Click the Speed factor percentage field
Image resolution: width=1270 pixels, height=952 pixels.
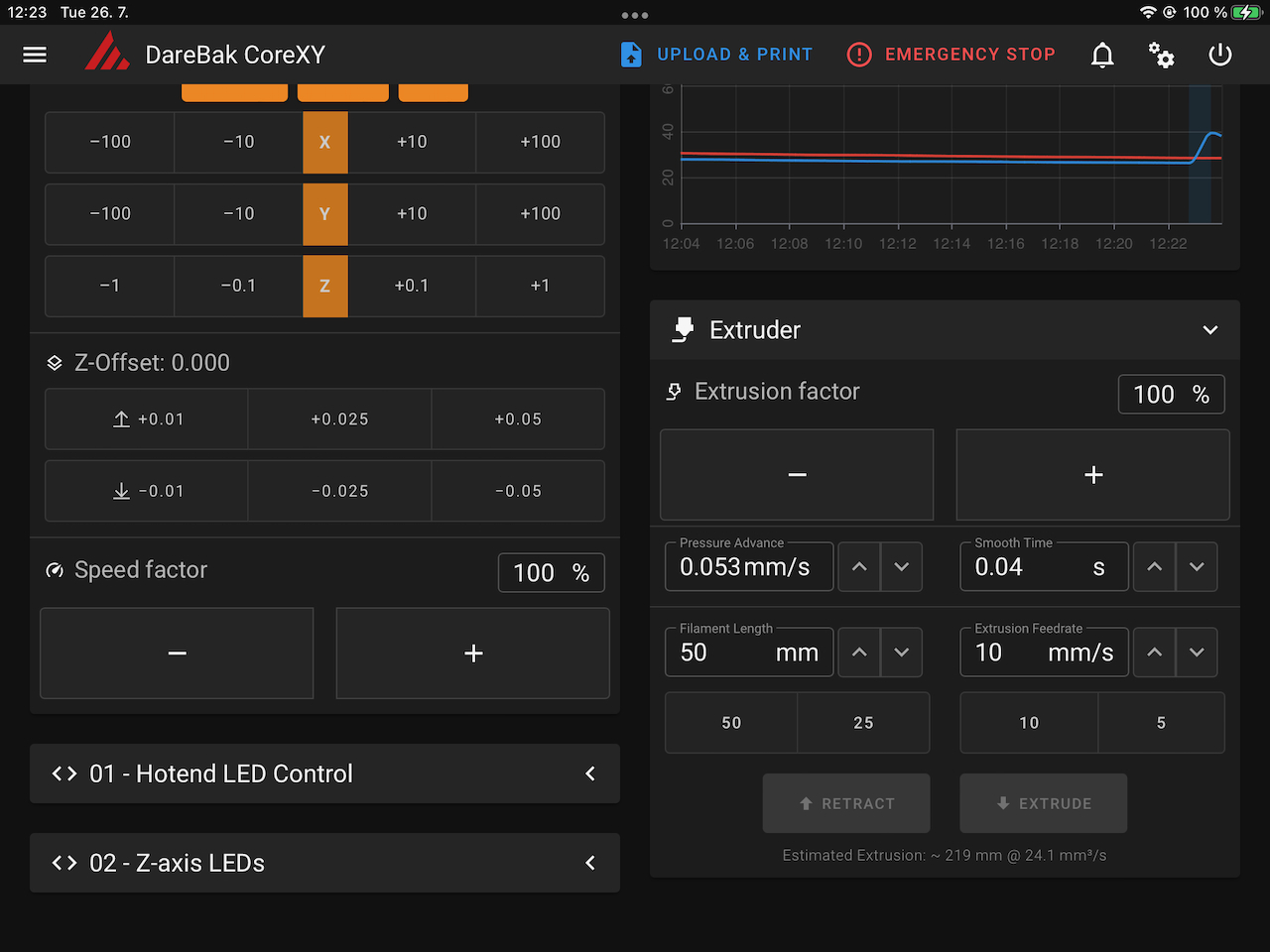click(551, 572)
